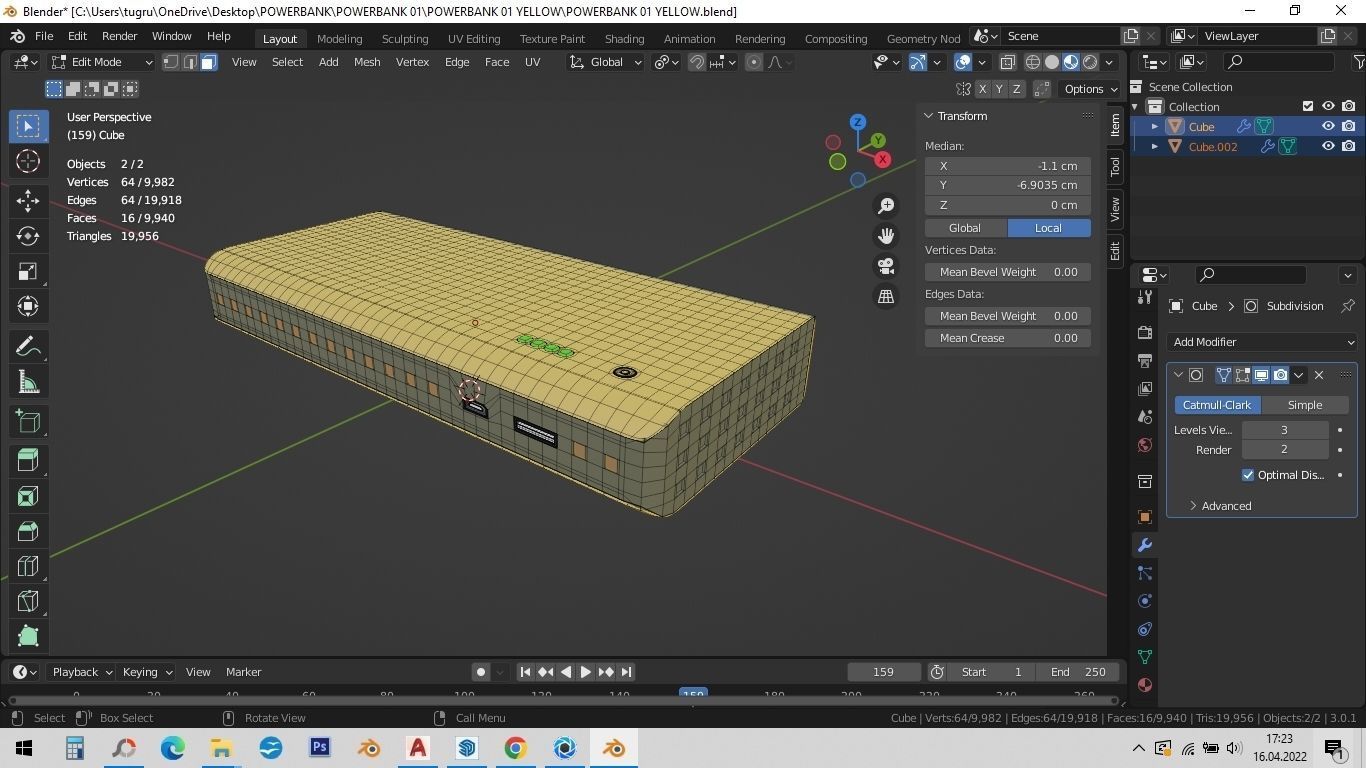Screen dimensions: 1366x768
Task: Toggle Collection exclude checkbox
Action: (1308, 106)
